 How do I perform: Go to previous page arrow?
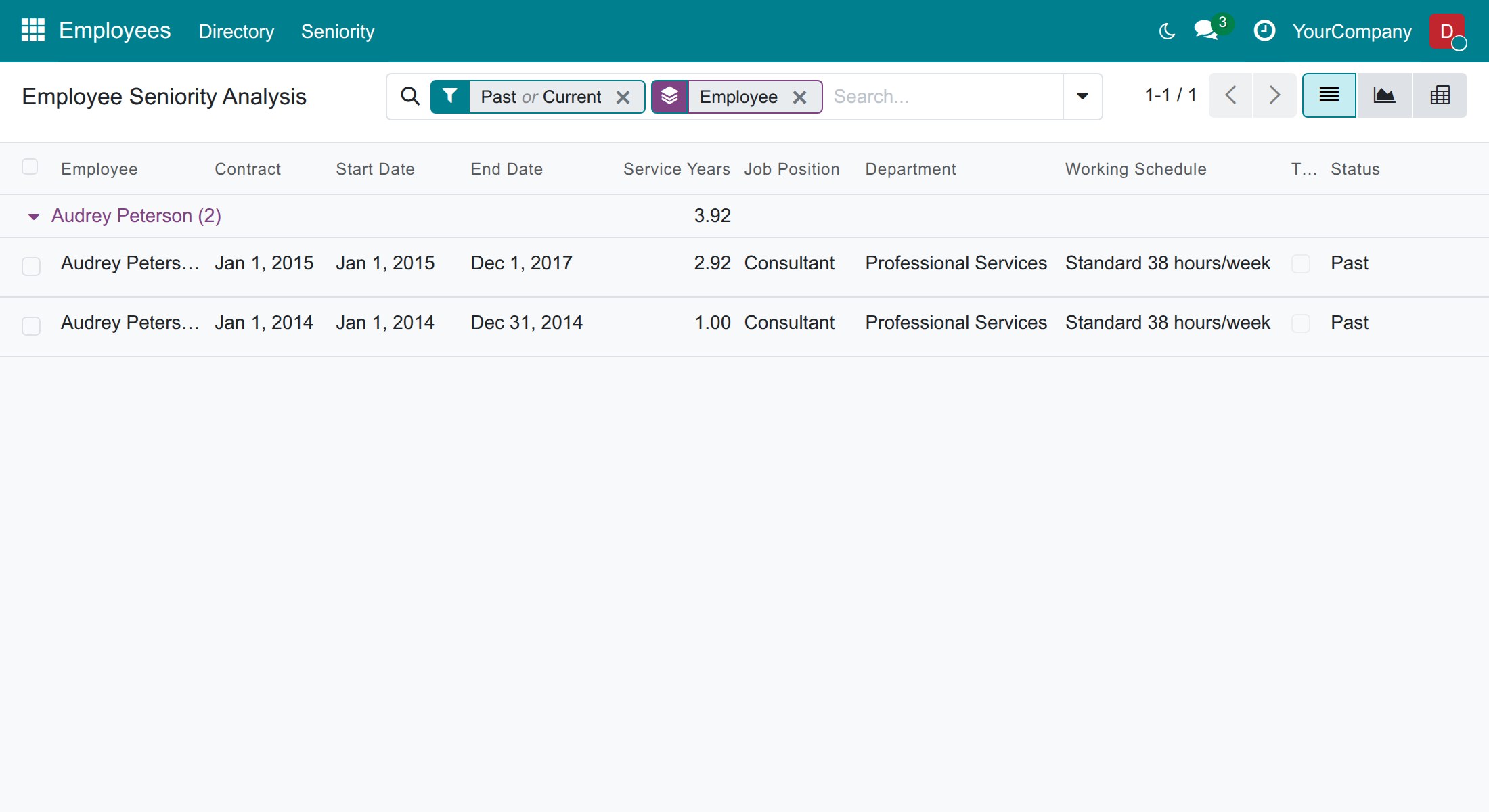click(x=1230, y=95)
